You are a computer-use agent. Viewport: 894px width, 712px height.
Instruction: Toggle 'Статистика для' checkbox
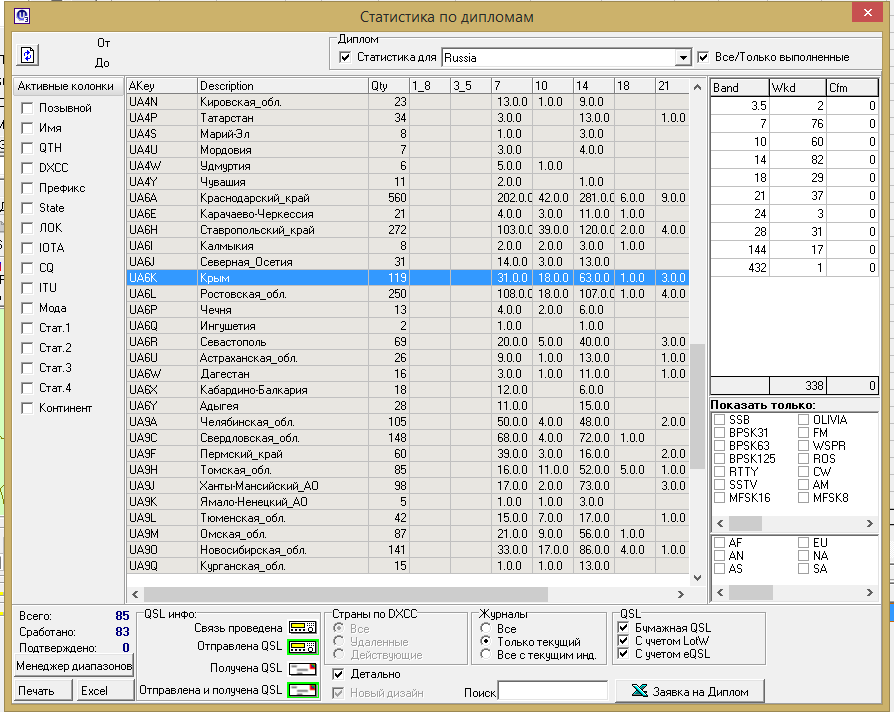tap(346, 58)
